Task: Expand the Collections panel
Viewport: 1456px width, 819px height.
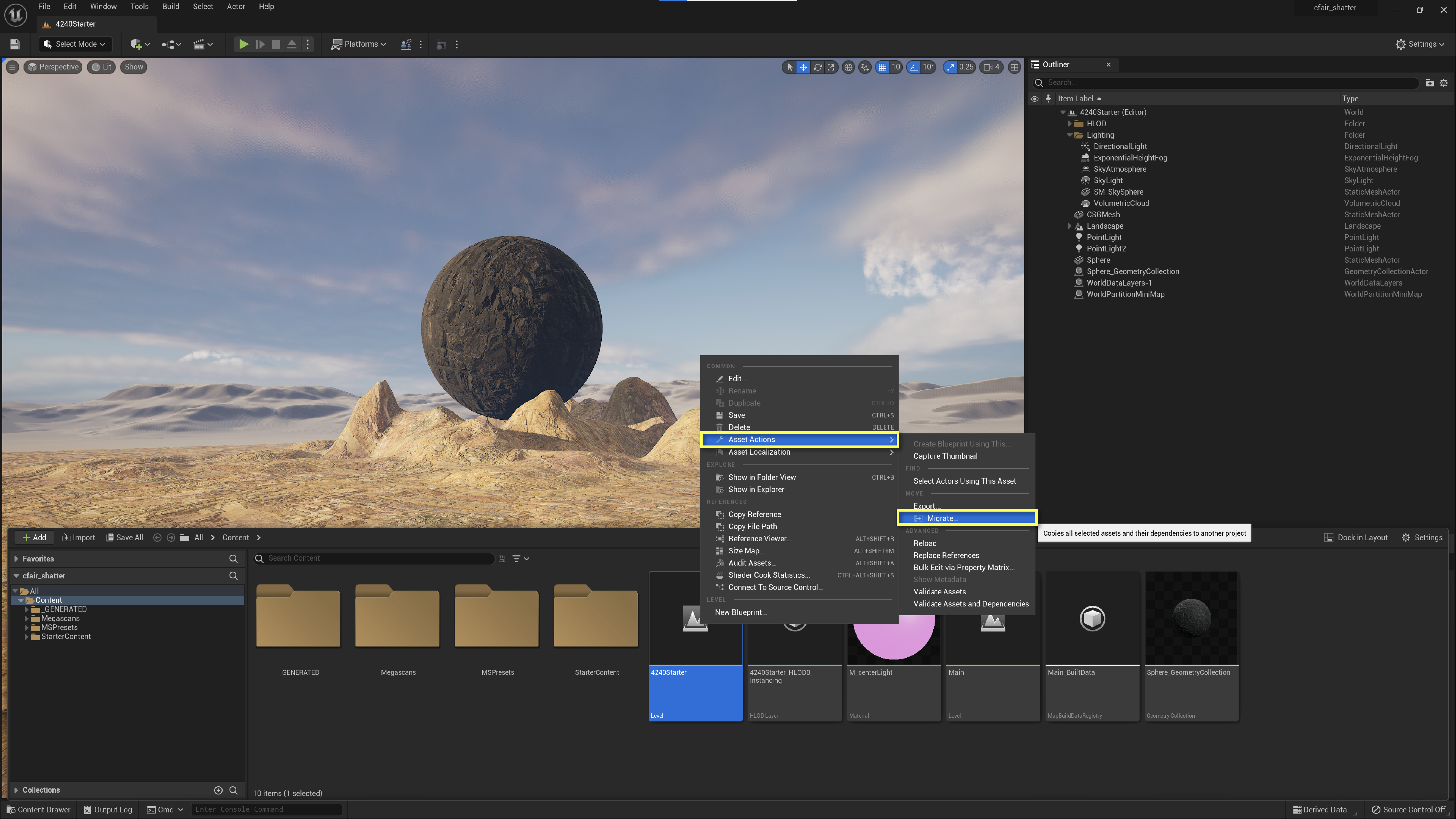Action: tap(16, 790)
